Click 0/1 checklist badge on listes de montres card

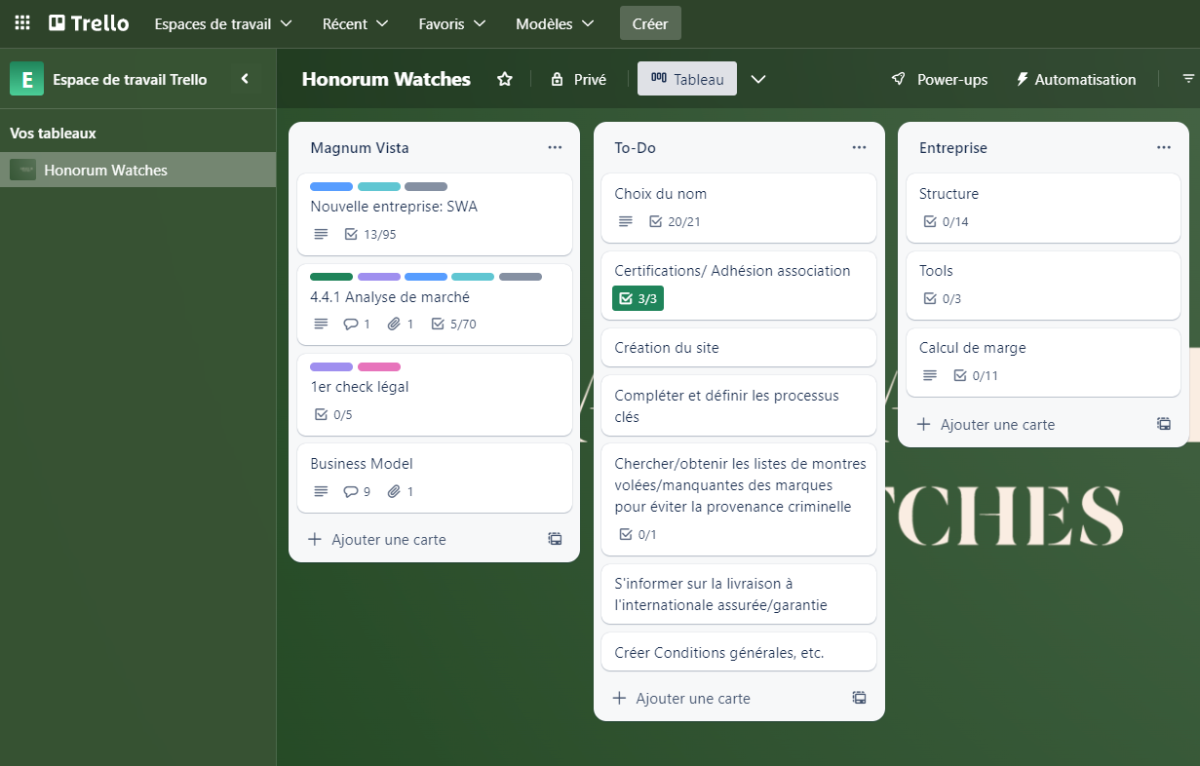[638, 534]
